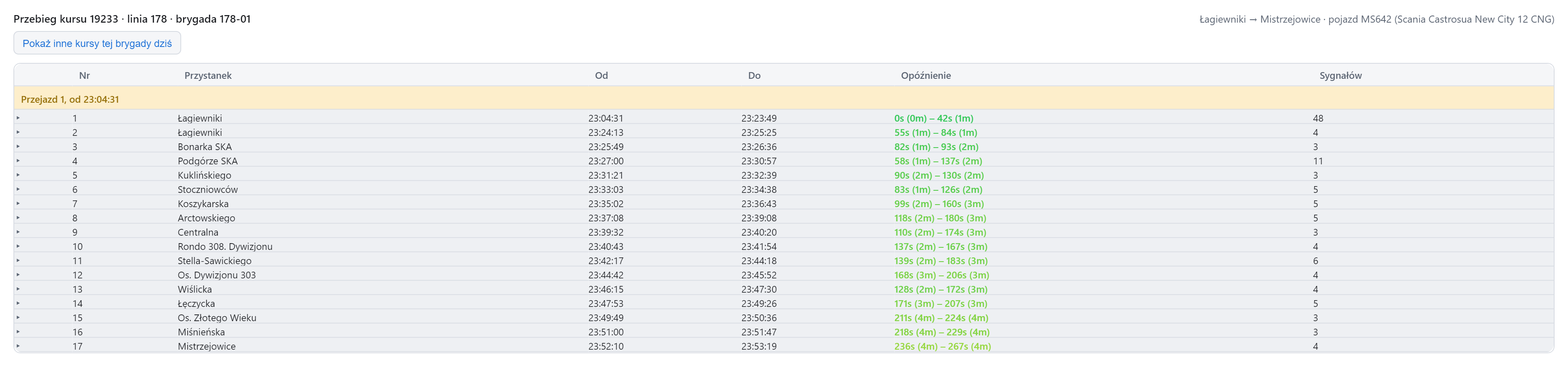Click the page title 'Przebieg kursu 19233'
This screenshot has width=1568, height=379.
coord(66,19)
